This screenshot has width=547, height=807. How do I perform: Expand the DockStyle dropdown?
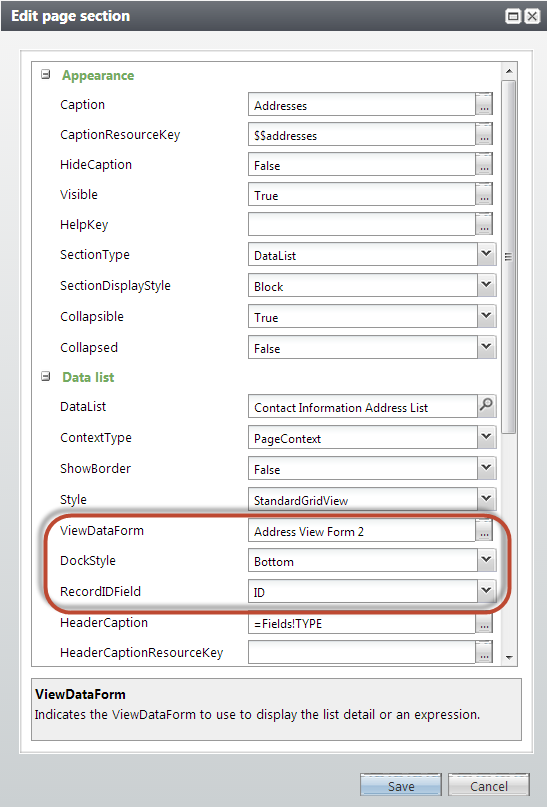(x=486, y=560)
